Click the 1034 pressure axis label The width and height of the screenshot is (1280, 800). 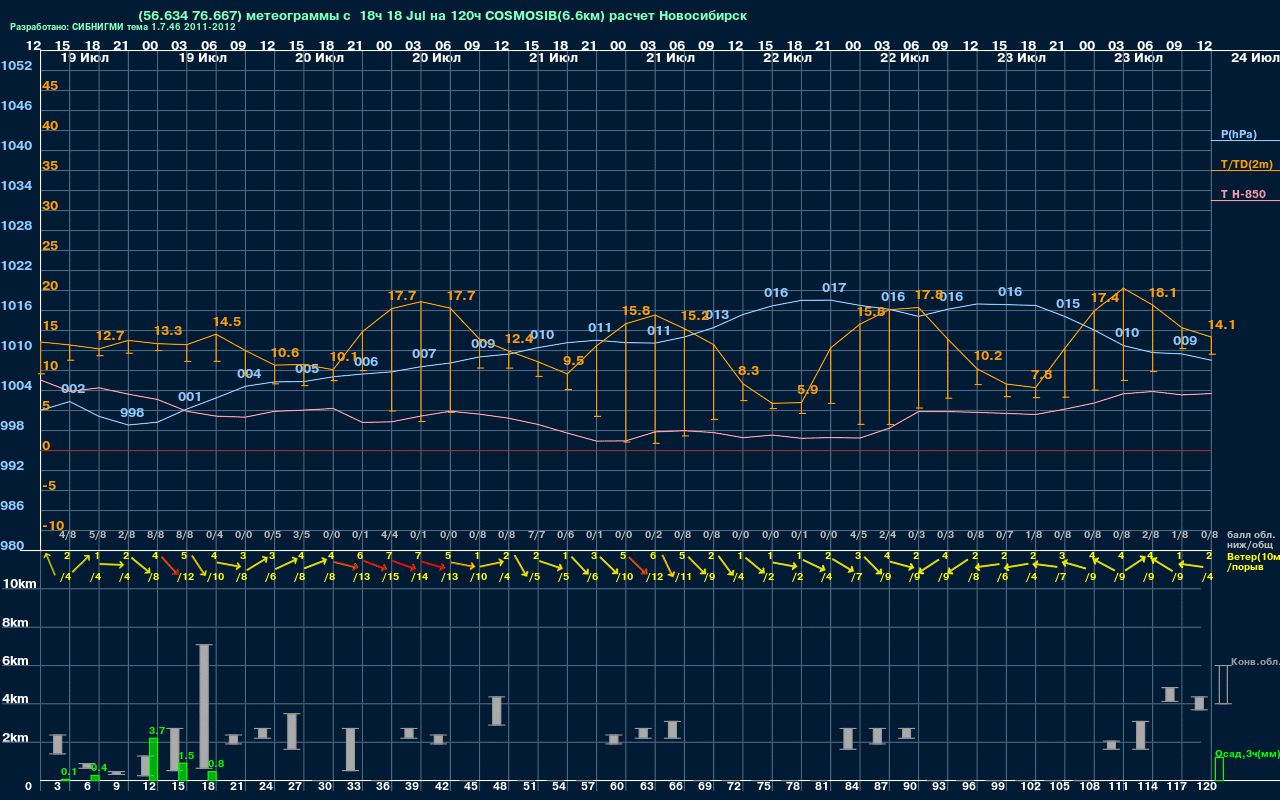tap(16, 186)
